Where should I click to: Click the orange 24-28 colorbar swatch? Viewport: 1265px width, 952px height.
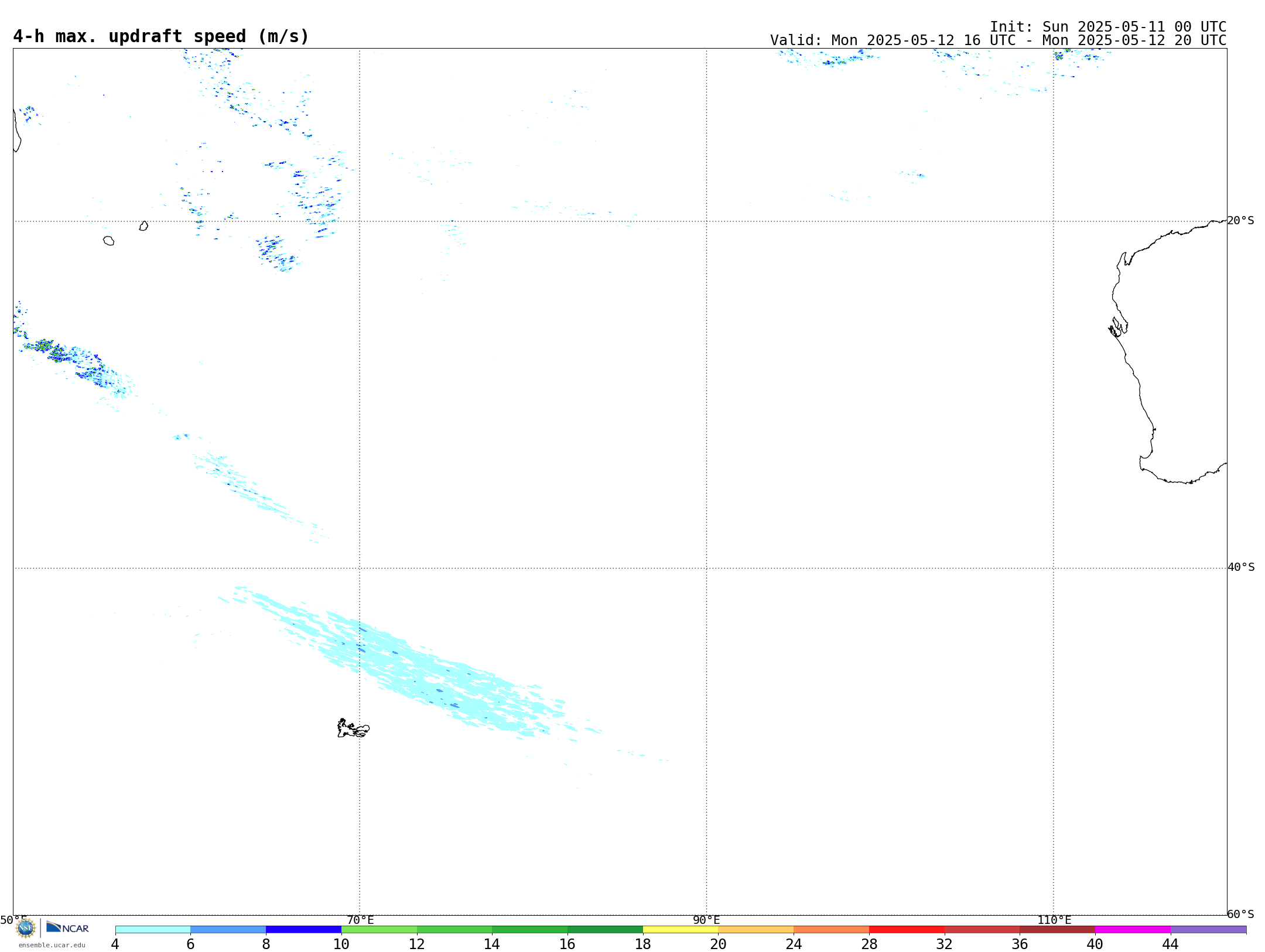(x=831, y=929)
